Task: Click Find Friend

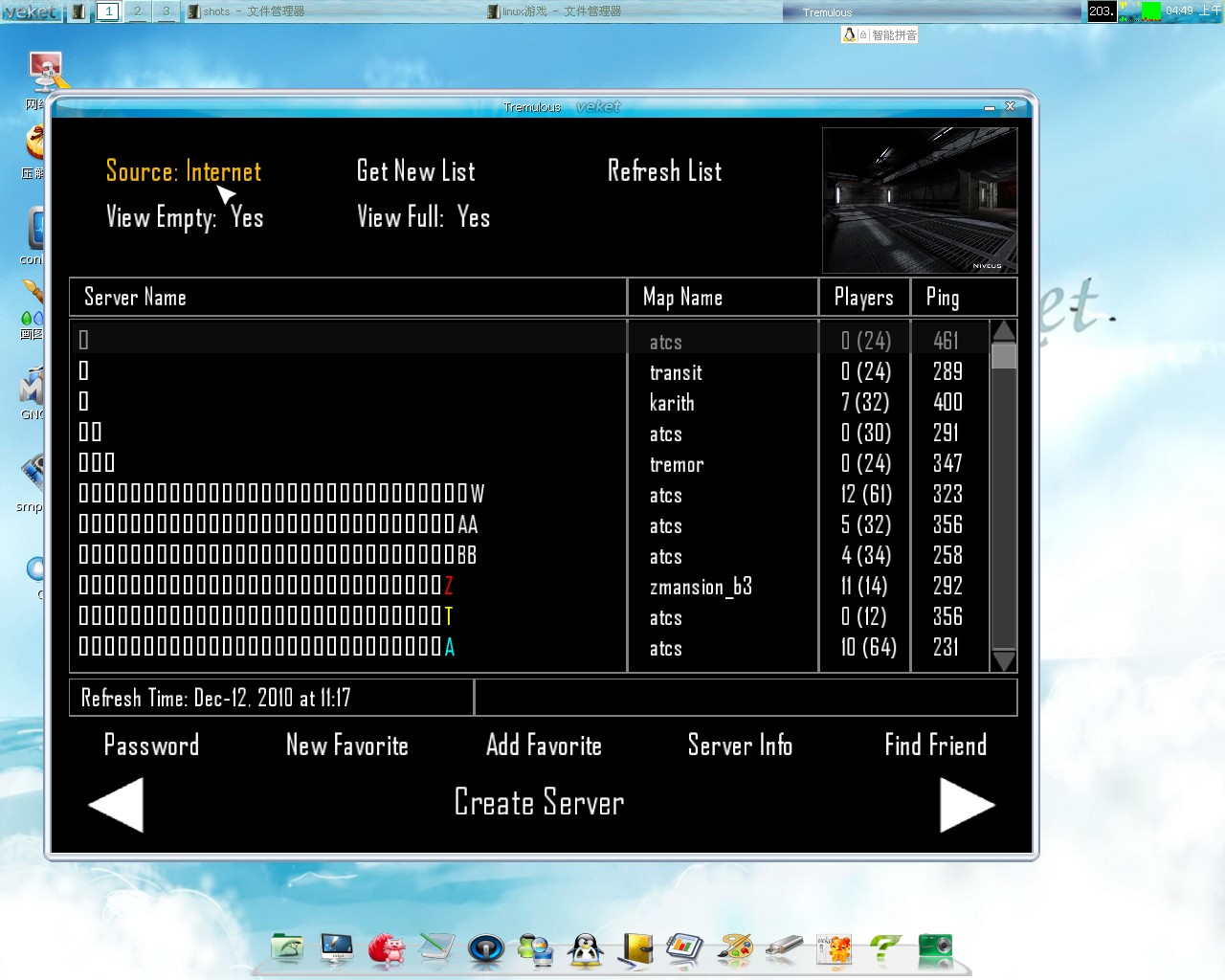Action: [936, 746]
